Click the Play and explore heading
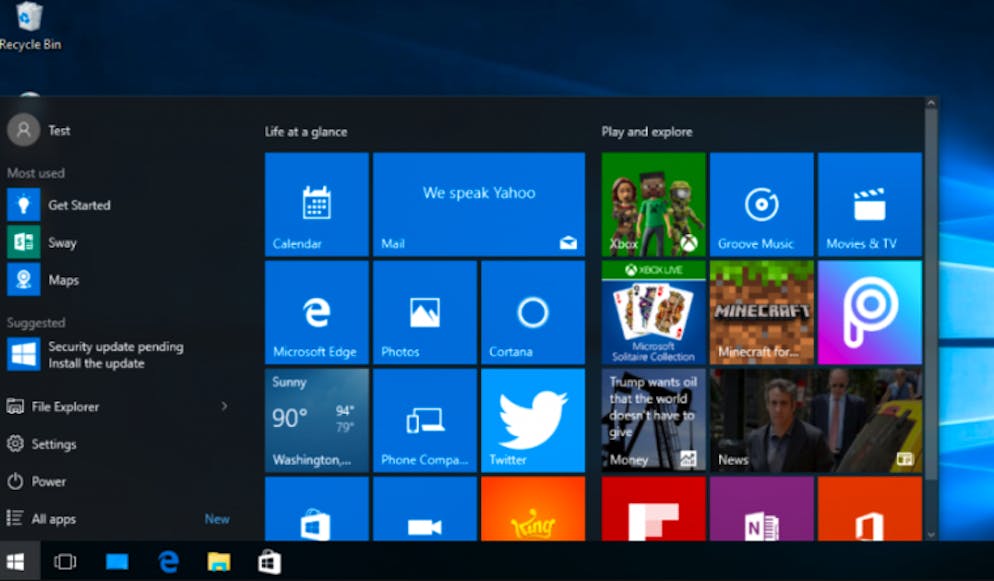This screenshot has width=994, height=581. point(647,132)
